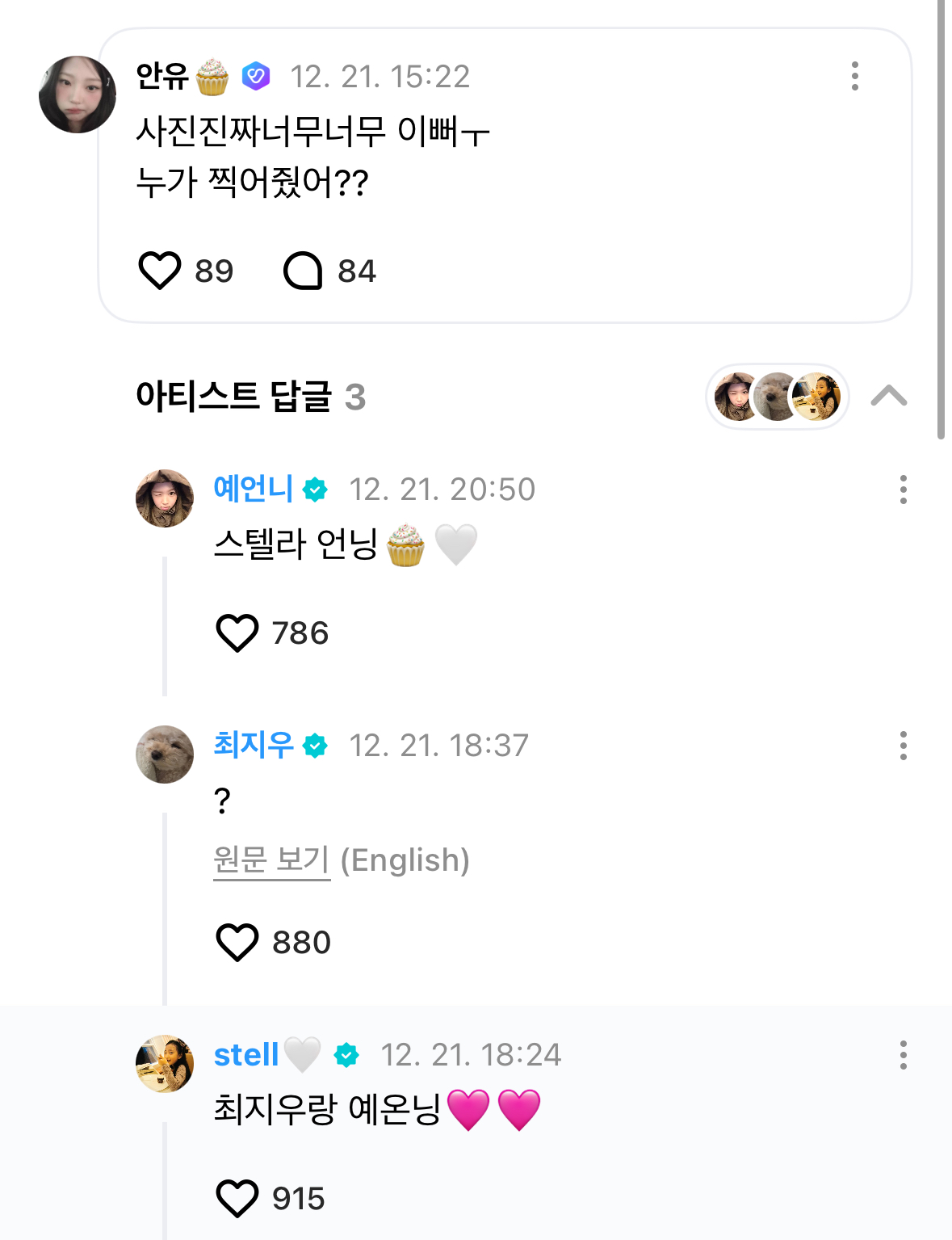The image size is (952, 1240).
Task: Like the stell reply with 915 likes
Action: pos(237,1198)
